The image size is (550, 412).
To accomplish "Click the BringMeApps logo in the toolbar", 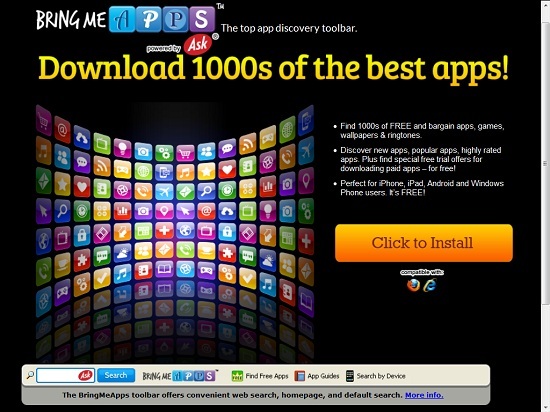I will tap(179, 376).
